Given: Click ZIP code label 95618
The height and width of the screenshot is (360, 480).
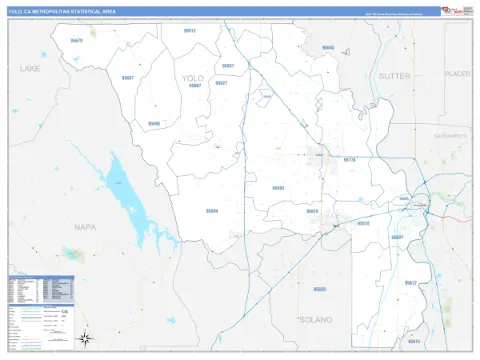Looking at the screenshot, I should [363, 224].
